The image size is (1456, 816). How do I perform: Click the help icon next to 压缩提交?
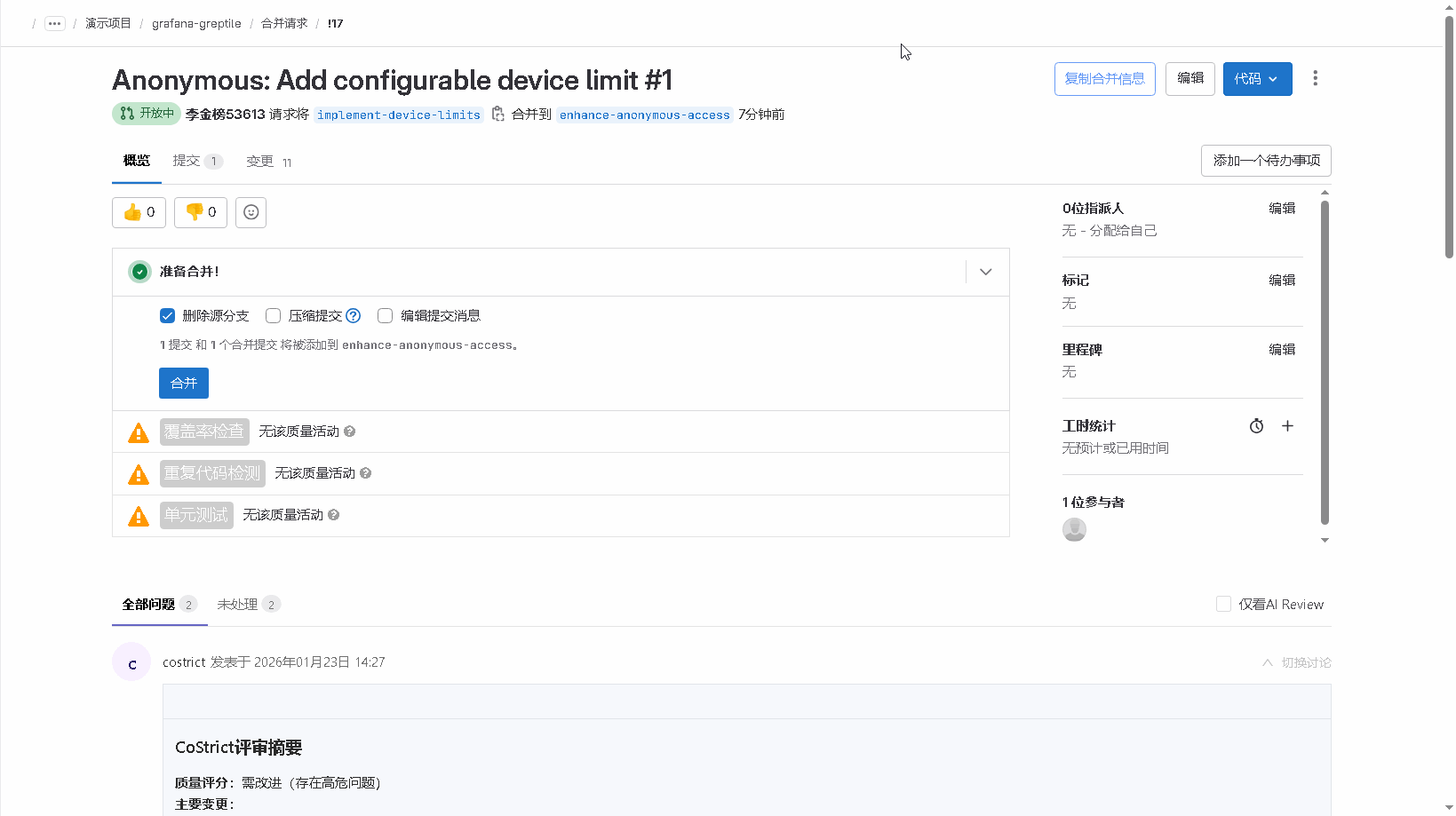[354, 316]
